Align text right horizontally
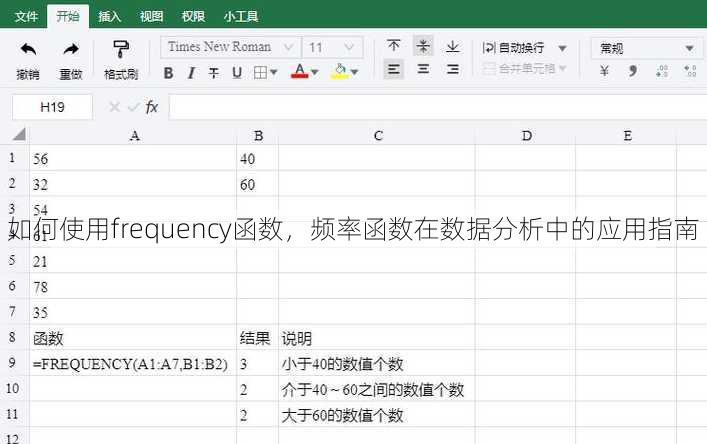 (453, 69)
